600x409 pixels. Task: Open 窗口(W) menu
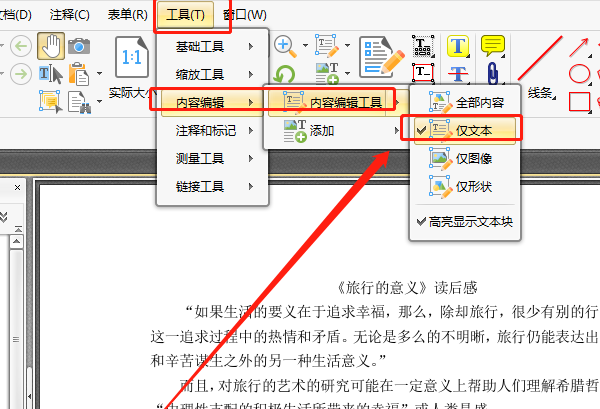(x=245, y=15)
